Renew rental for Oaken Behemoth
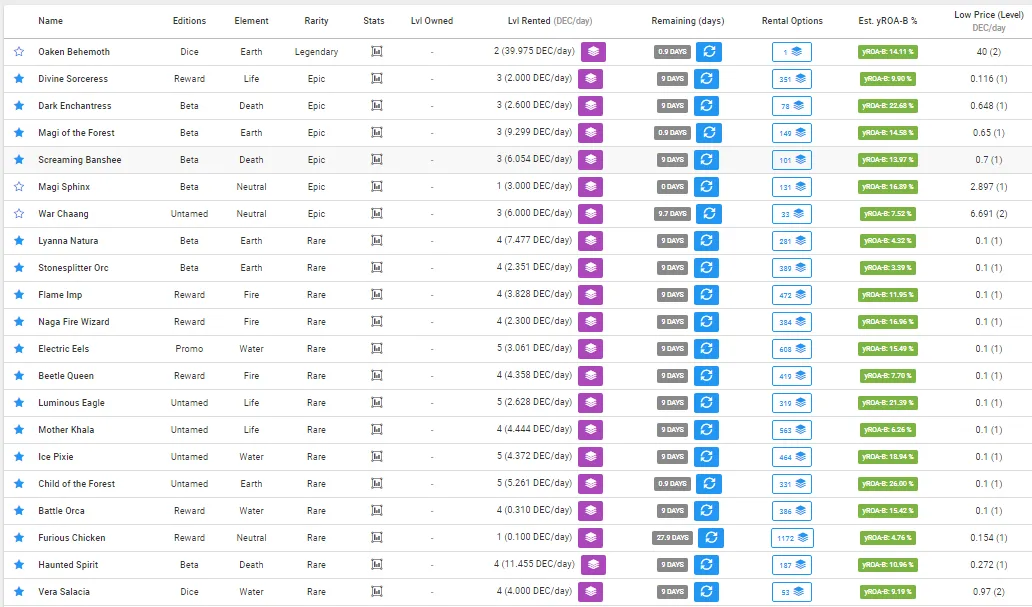 [709, 51]
